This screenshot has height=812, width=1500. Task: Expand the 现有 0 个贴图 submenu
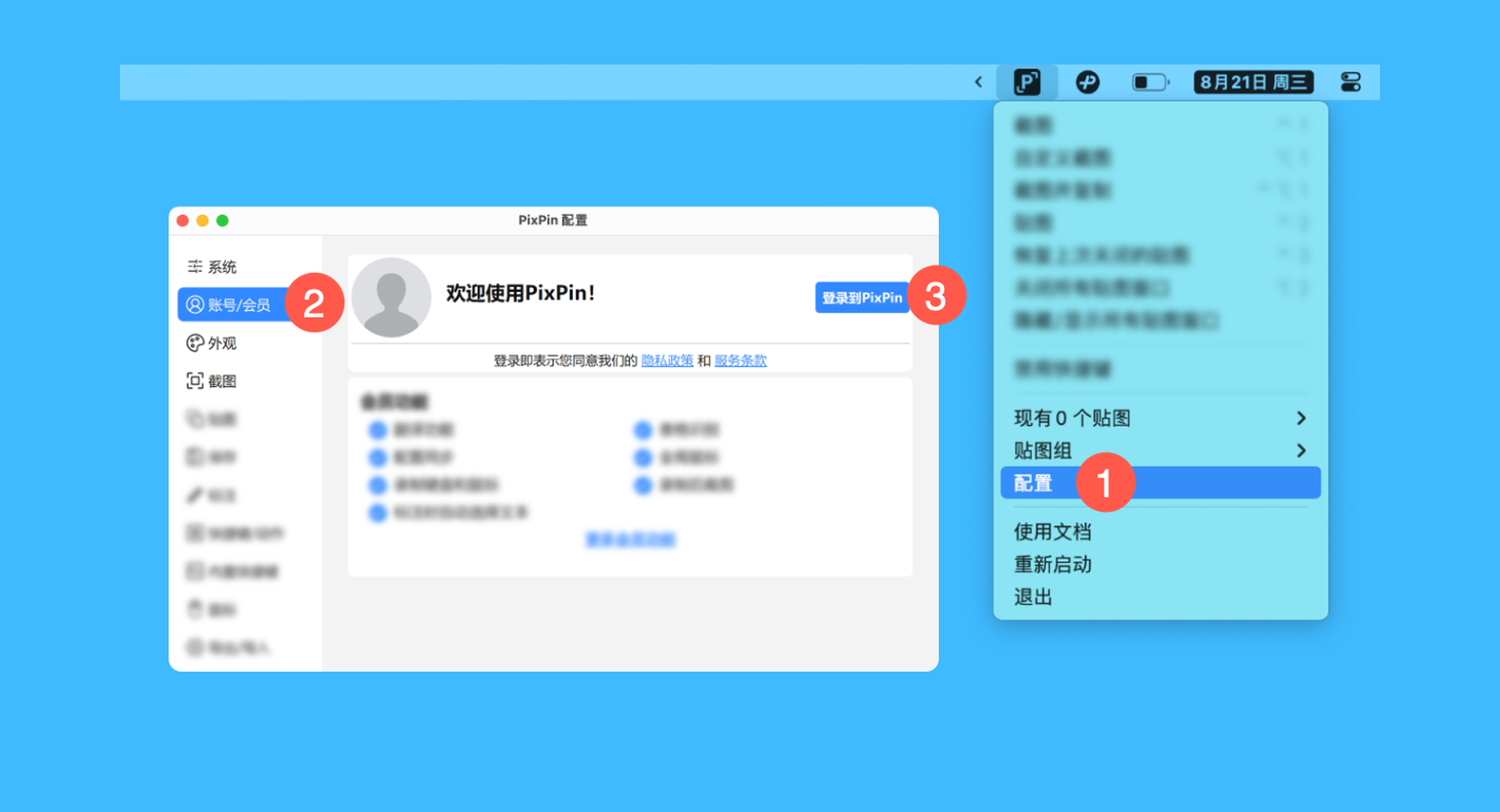(1160, 418)
